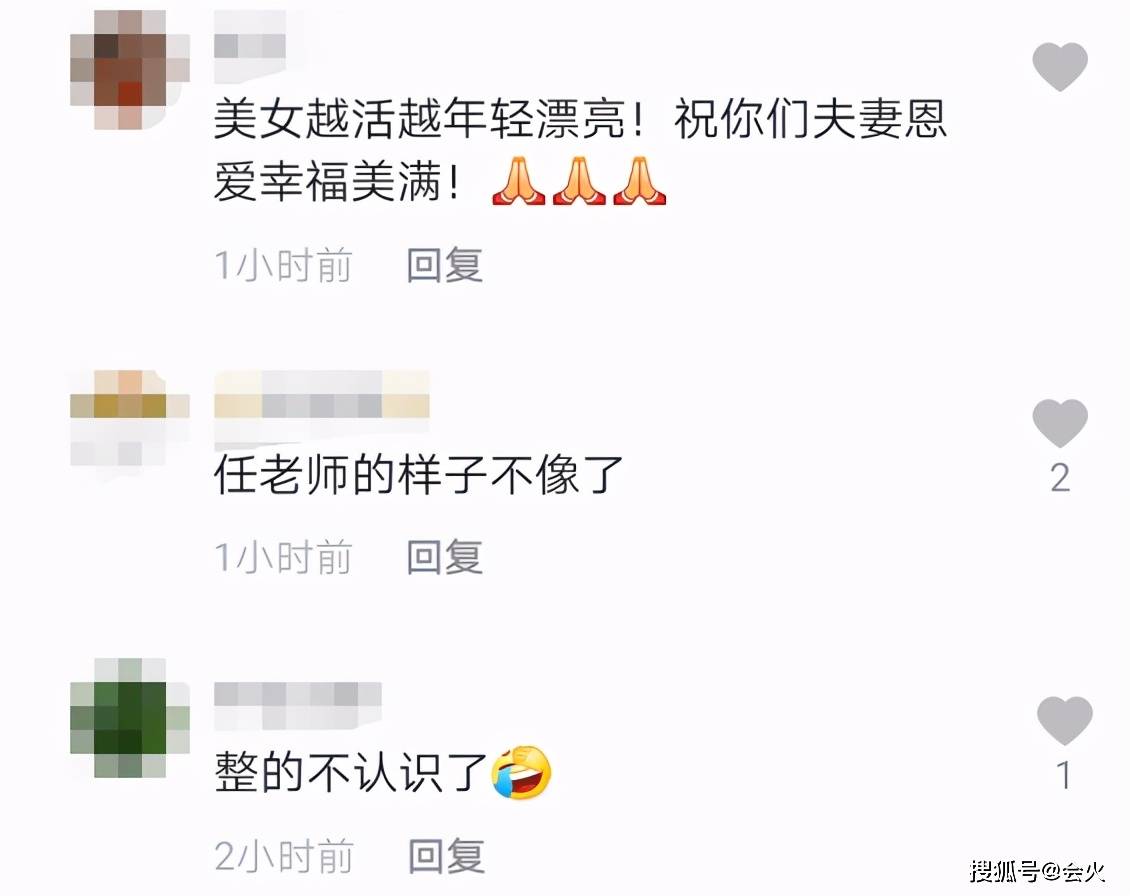Select the comment text 整的不认识了

tap(351, 773)
